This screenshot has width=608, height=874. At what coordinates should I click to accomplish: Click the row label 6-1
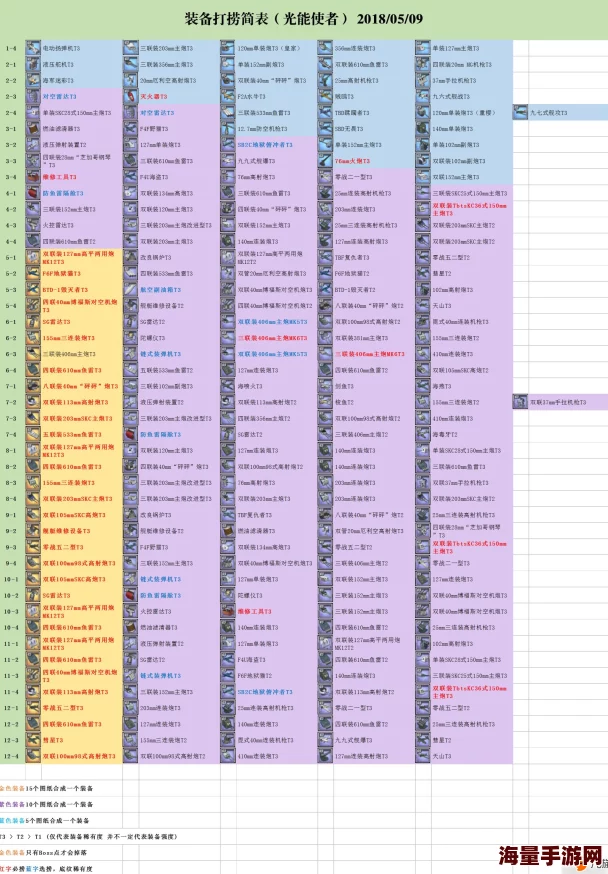11,322
